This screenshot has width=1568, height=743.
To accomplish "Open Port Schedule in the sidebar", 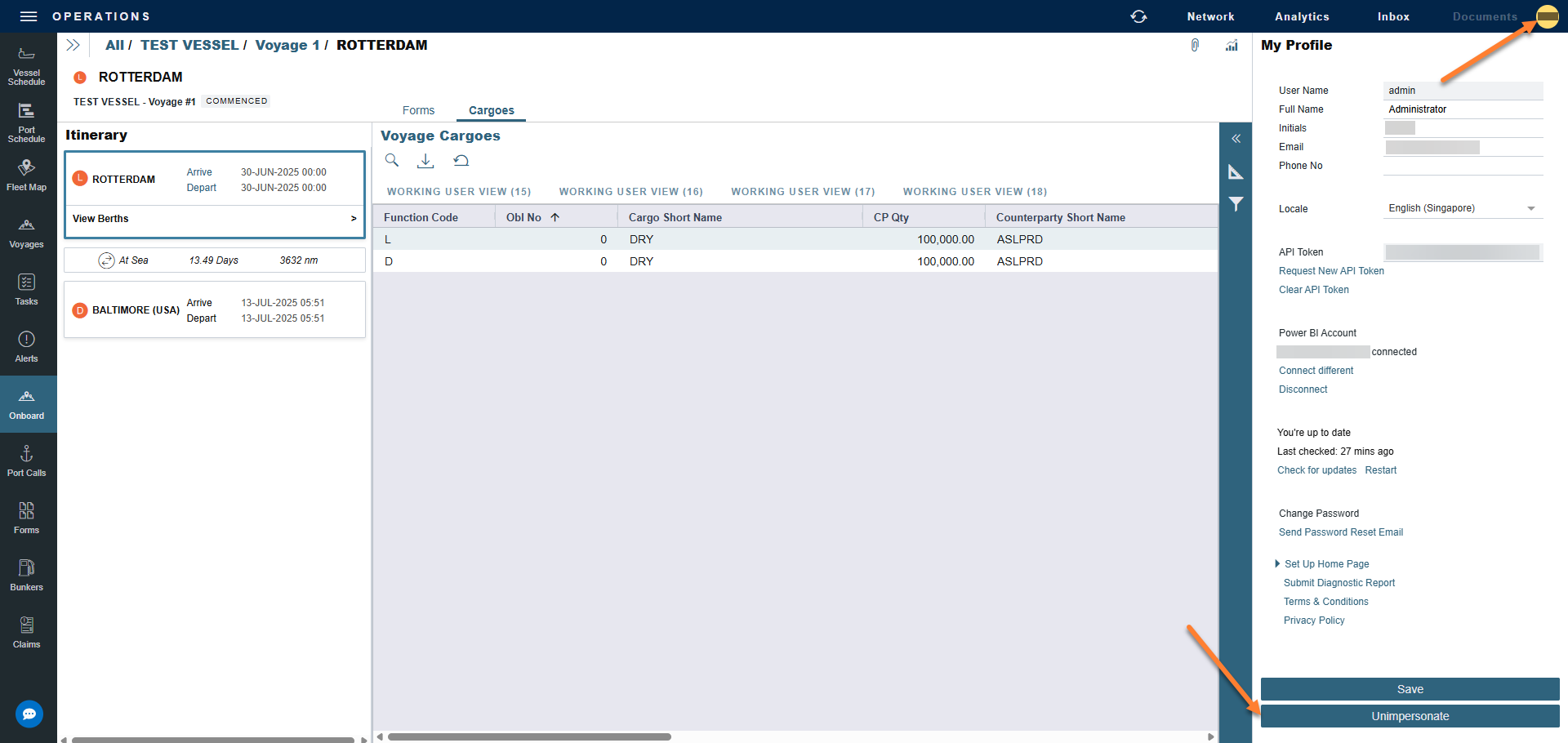I will (26, 123).
